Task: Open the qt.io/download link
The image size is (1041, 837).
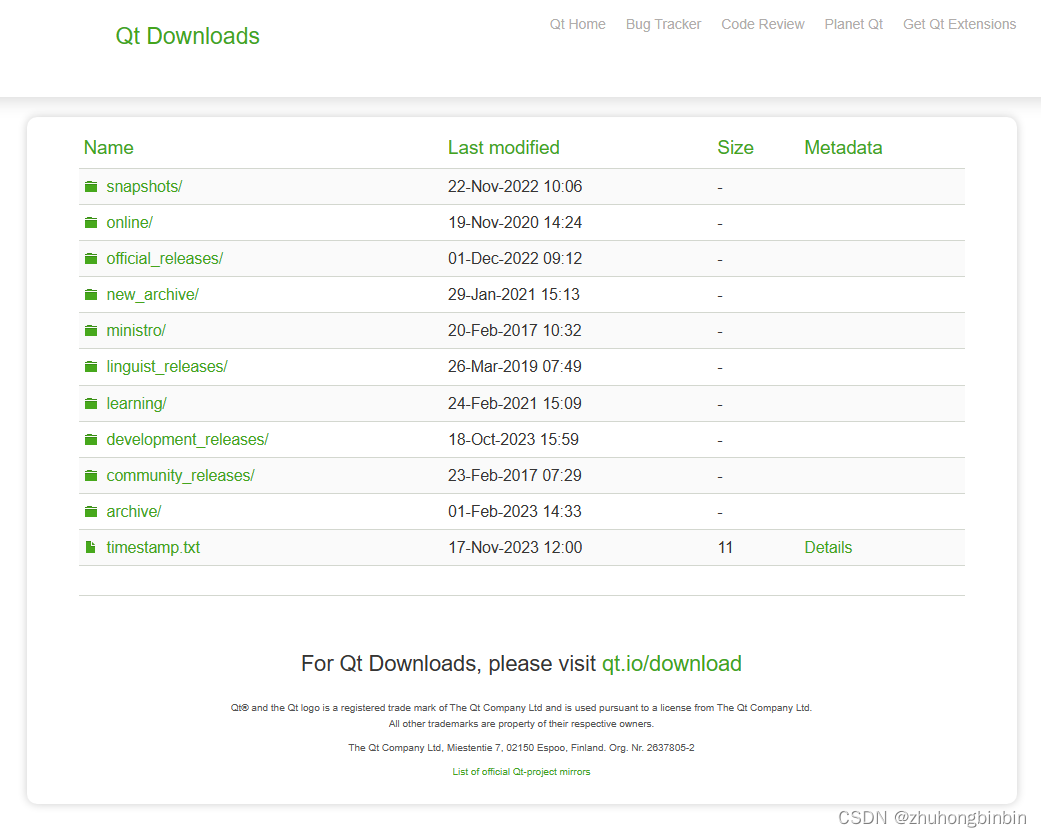Action: [672, 663]
